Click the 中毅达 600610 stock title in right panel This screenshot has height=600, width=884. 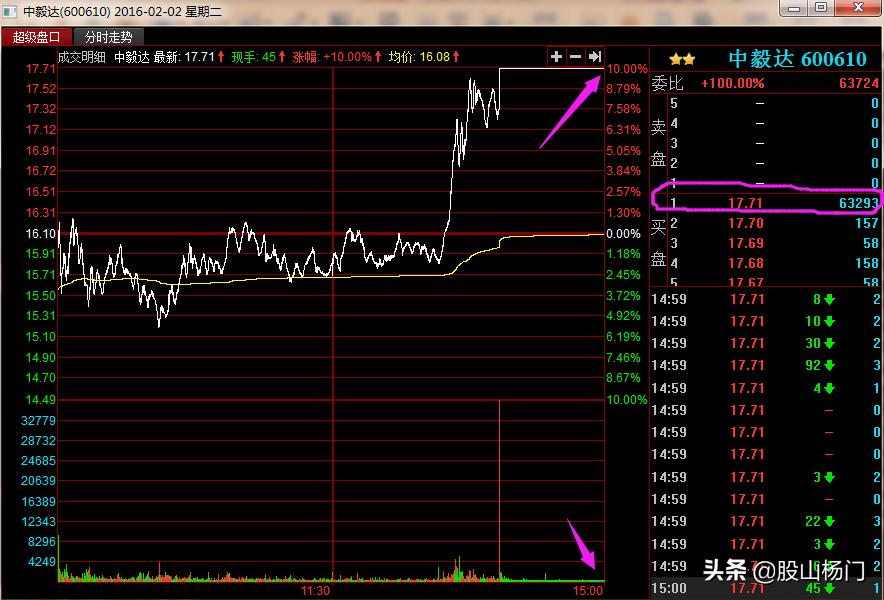click(797, 59)
